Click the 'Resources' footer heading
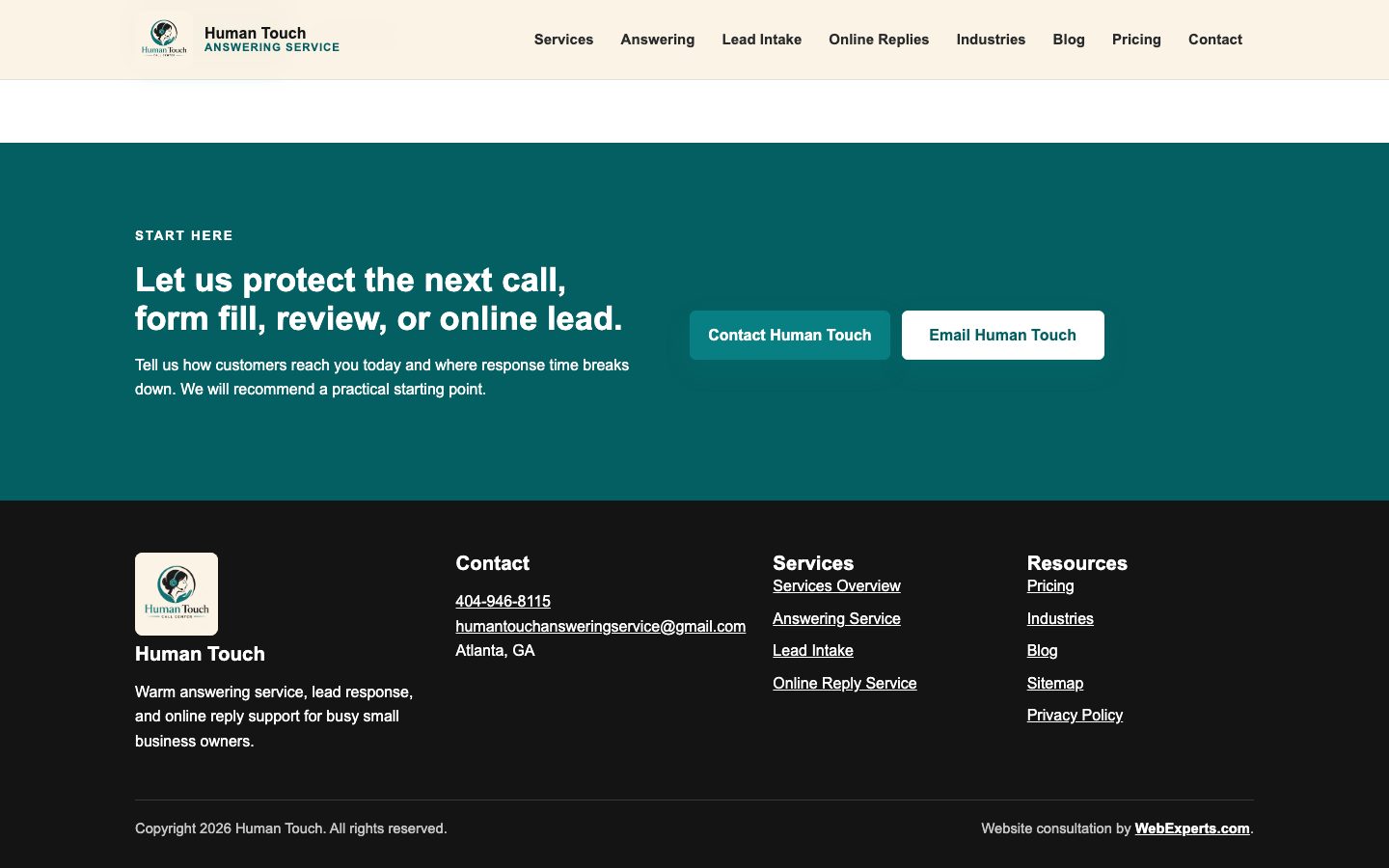The height and width of the screenshot is (868, 1389). (x=1077, y=563)
